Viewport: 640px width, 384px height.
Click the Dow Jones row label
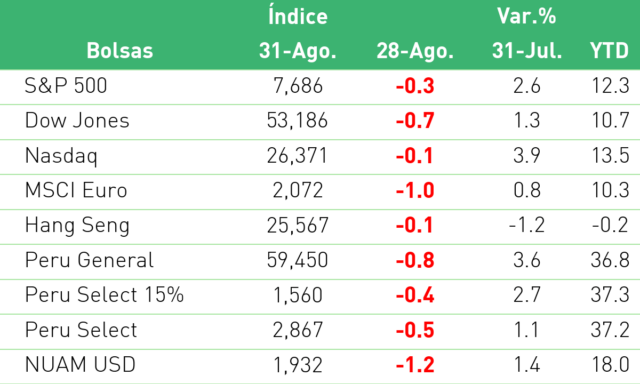point(77,120)
